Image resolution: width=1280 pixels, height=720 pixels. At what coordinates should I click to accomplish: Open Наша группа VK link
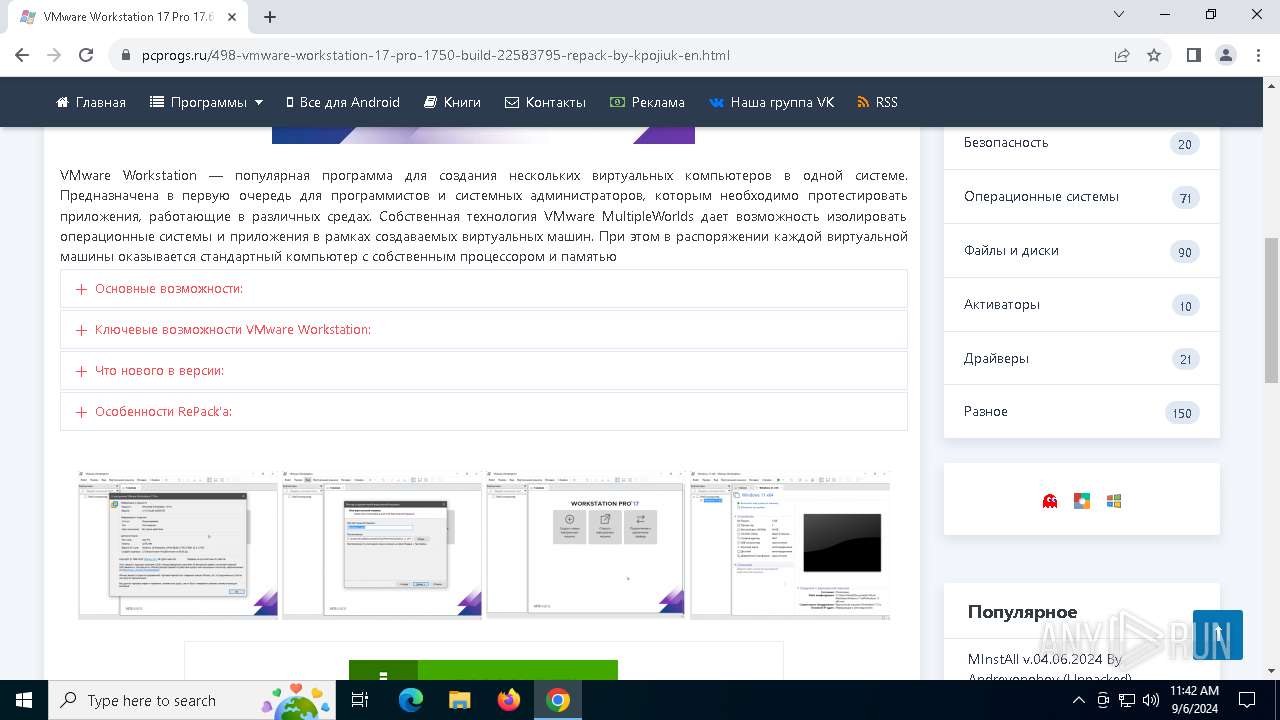(x=771, y=102)
